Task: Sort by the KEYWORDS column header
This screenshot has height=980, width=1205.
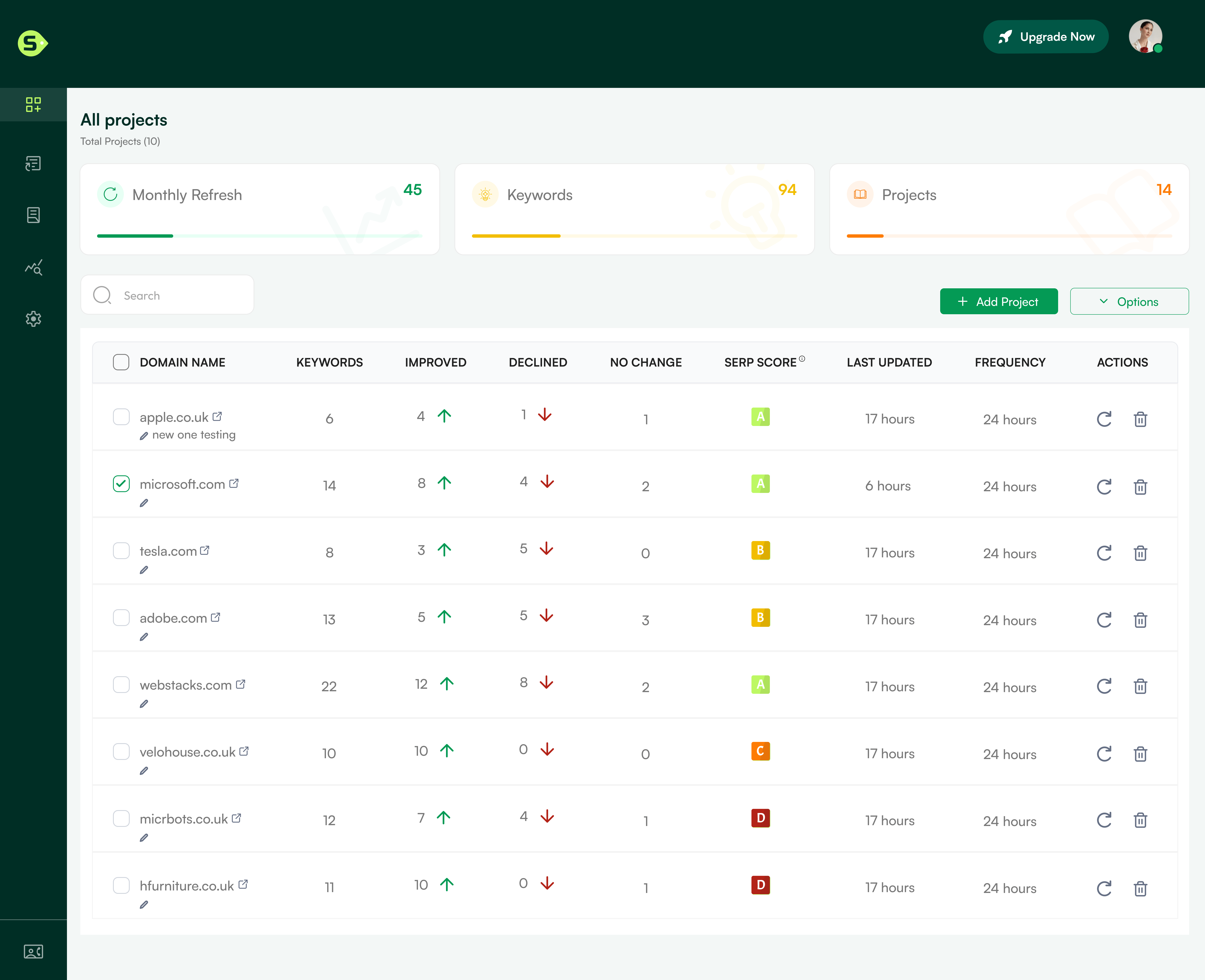Action: [330, 362]
